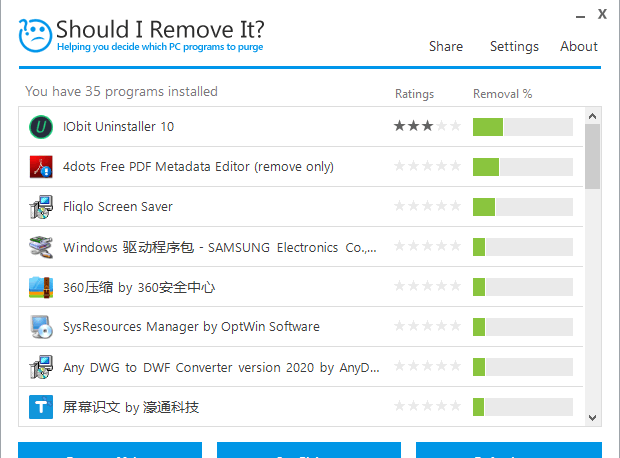Click the 4dots PDF Metadata Editor icon
Screen dimensions: 620x458
(41, 167)
